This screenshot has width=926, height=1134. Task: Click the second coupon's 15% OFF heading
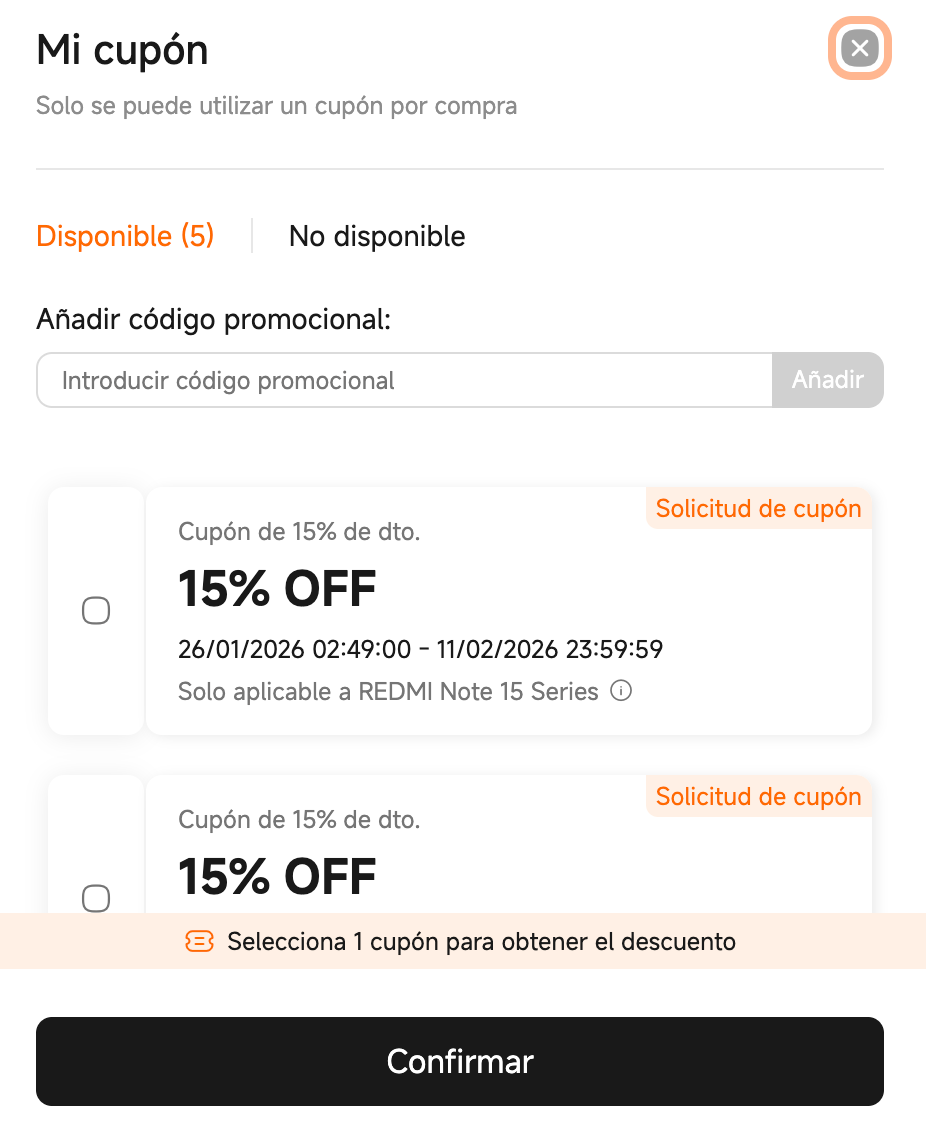(277, 877)
